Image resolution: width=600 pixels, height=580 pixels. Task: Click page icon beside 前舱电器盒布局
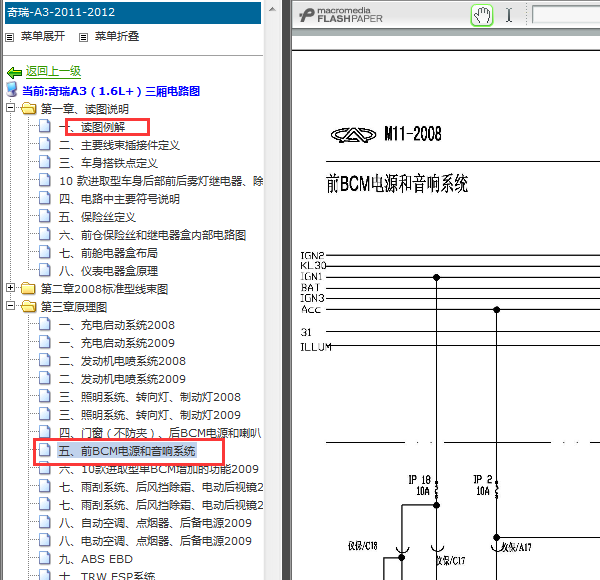pyautogui.click(x=45, y=252)
